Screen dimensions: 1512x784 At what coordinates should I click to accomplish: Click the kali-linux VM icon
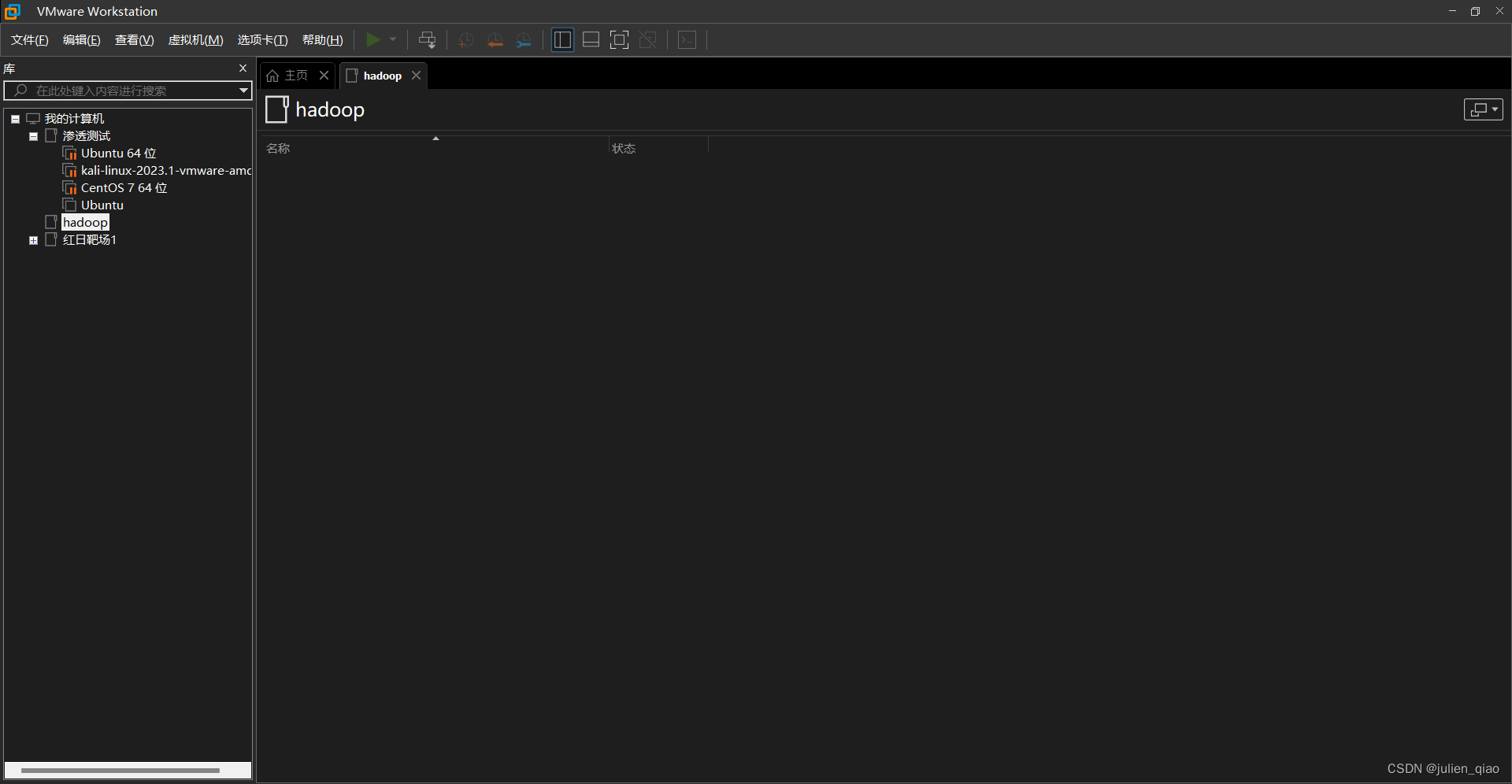69,171
